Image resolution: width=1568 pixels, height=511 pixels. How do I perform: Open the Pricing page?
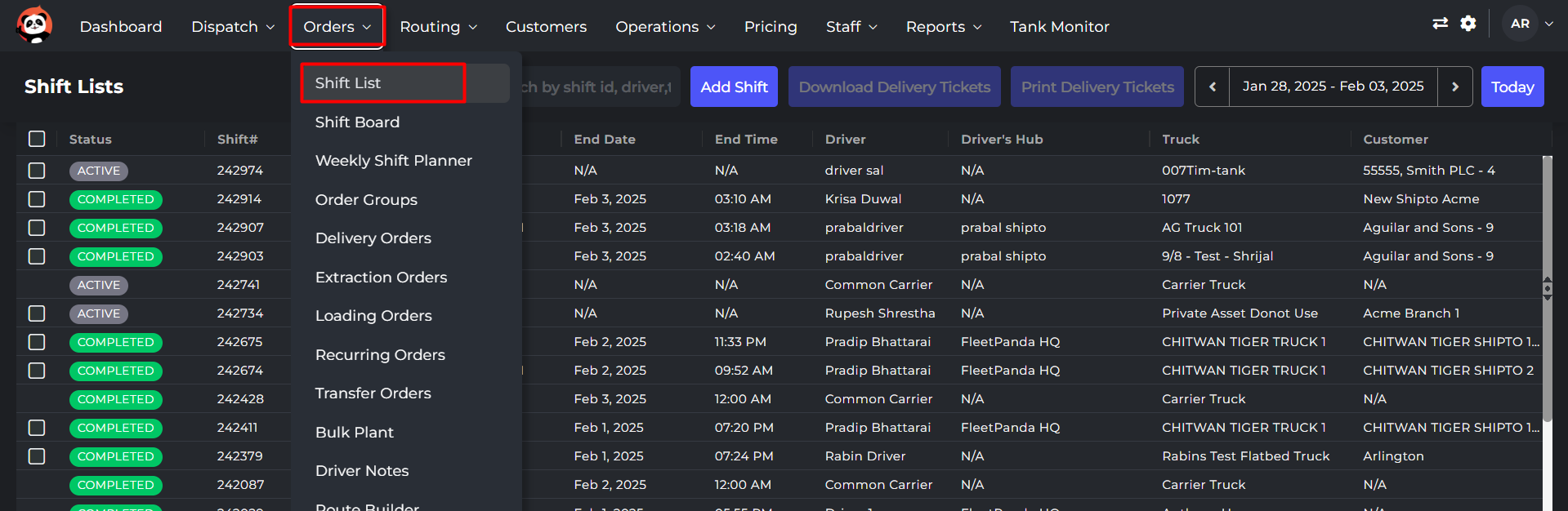pyautogui.click(x=771, y=27)
